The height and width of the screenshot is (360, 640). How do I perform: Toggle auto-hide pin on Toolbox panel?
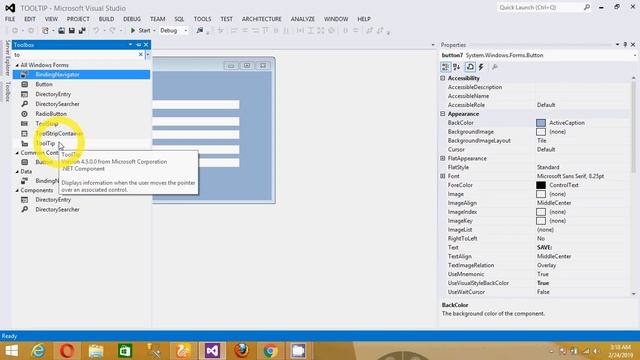pyautogui.click(x=138, y=44)
